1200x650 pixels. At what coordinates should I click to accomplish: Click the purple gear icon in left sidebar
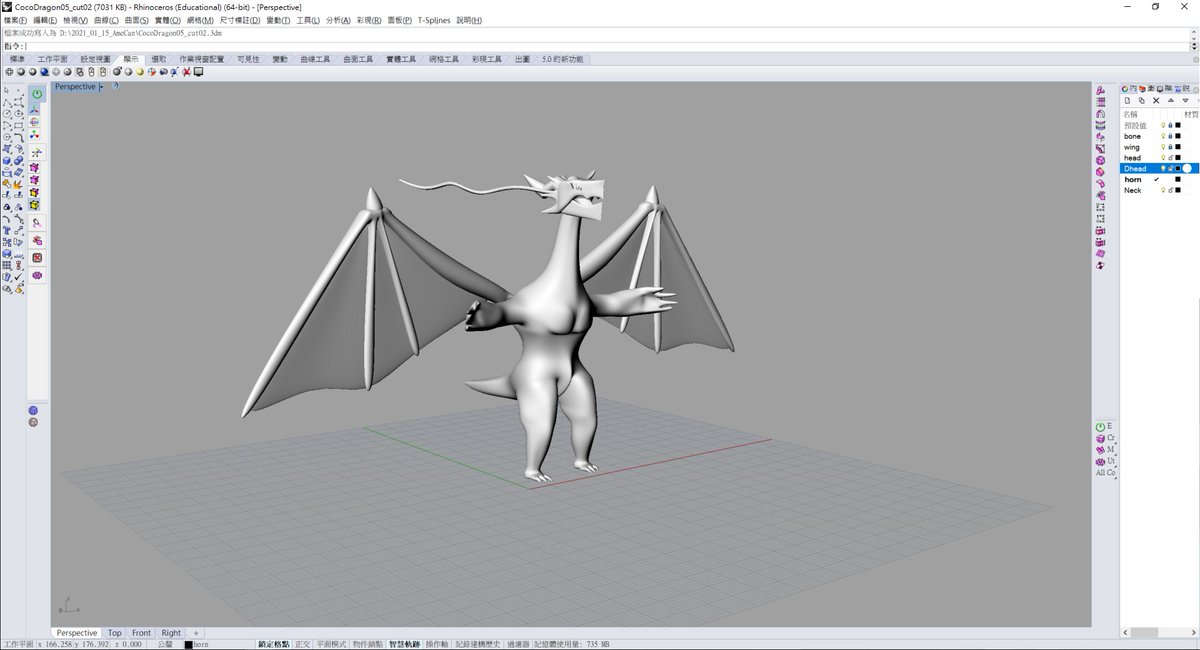(x=37, y=275)
